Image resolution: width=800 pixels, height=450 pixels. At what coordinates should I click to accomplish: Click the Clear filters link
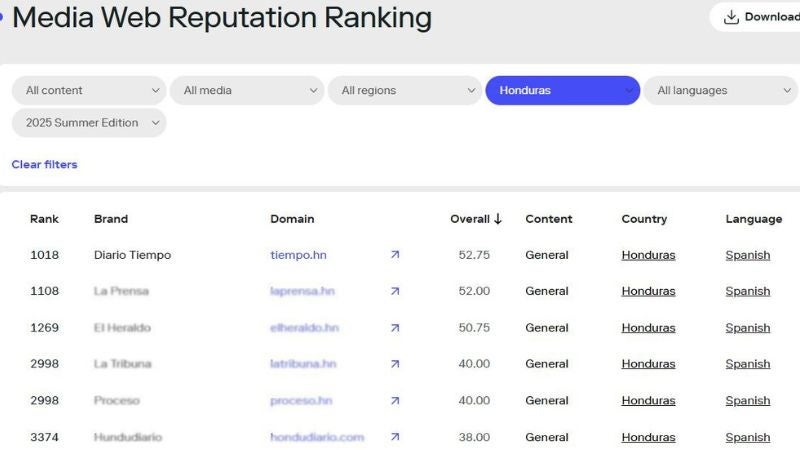click(44, 164)
